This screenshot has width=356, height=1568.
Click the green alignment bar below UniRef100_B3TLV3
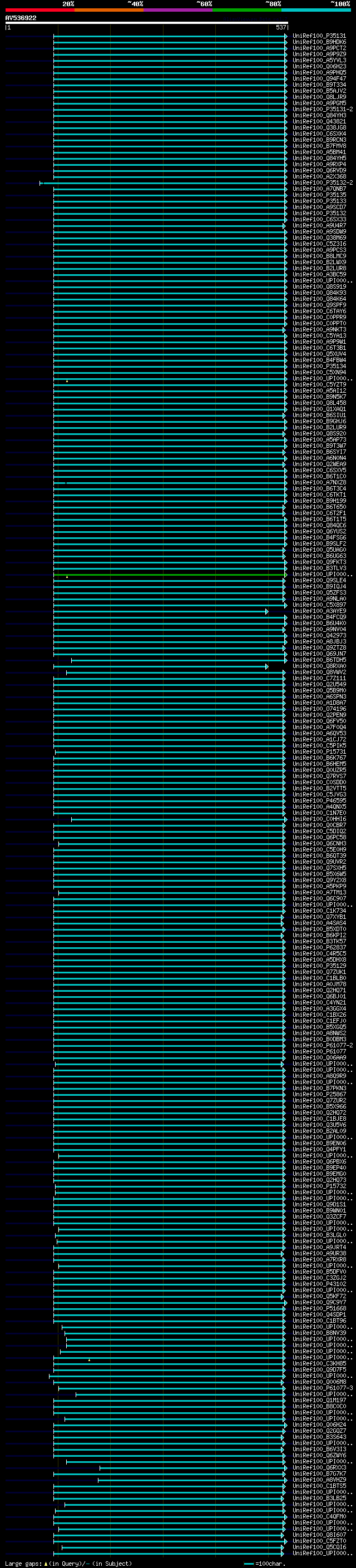(170, 575)
